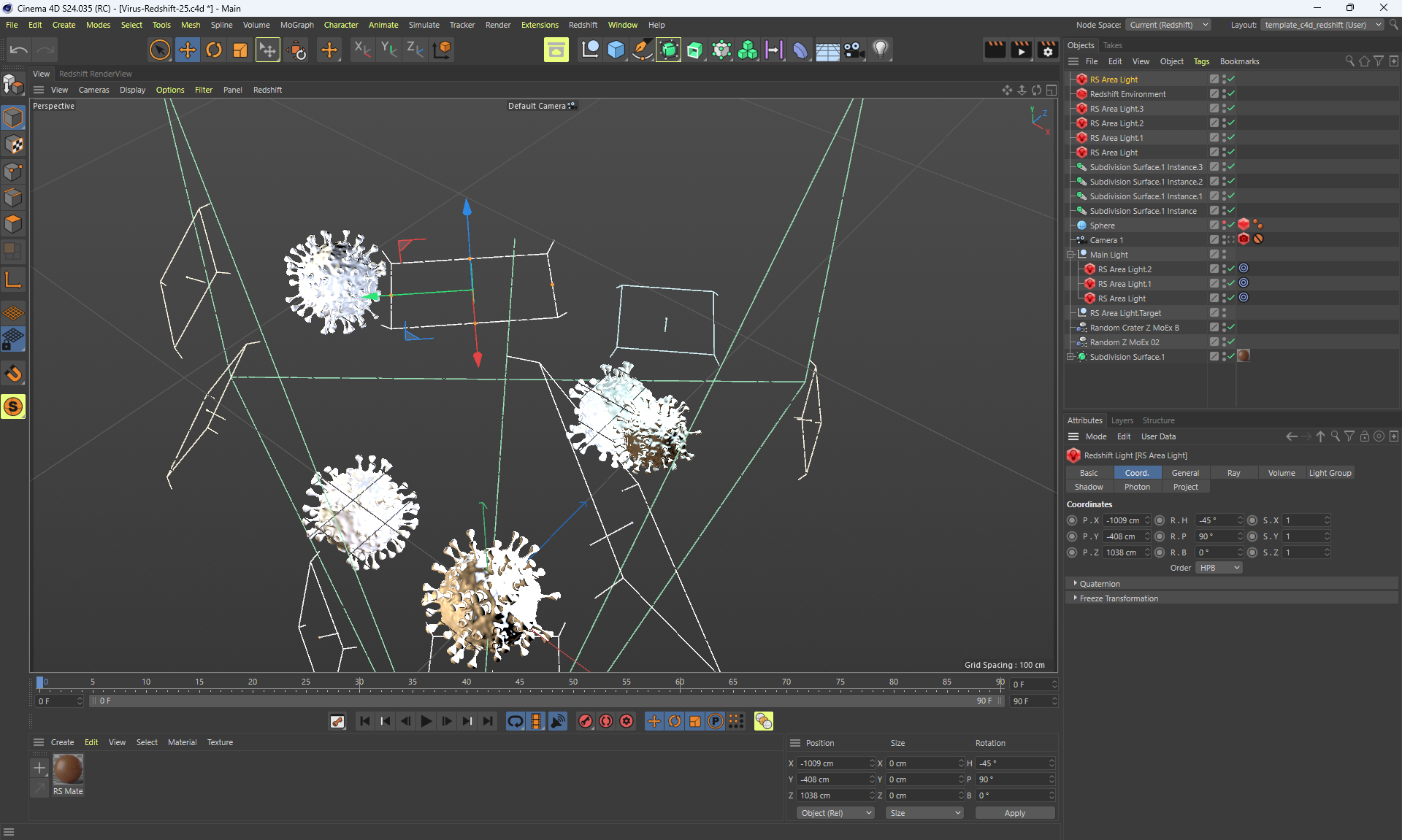Switch to the Shadow attribute tab
The height and width of the screenshot is (840, 1402).
point(1089,487)
